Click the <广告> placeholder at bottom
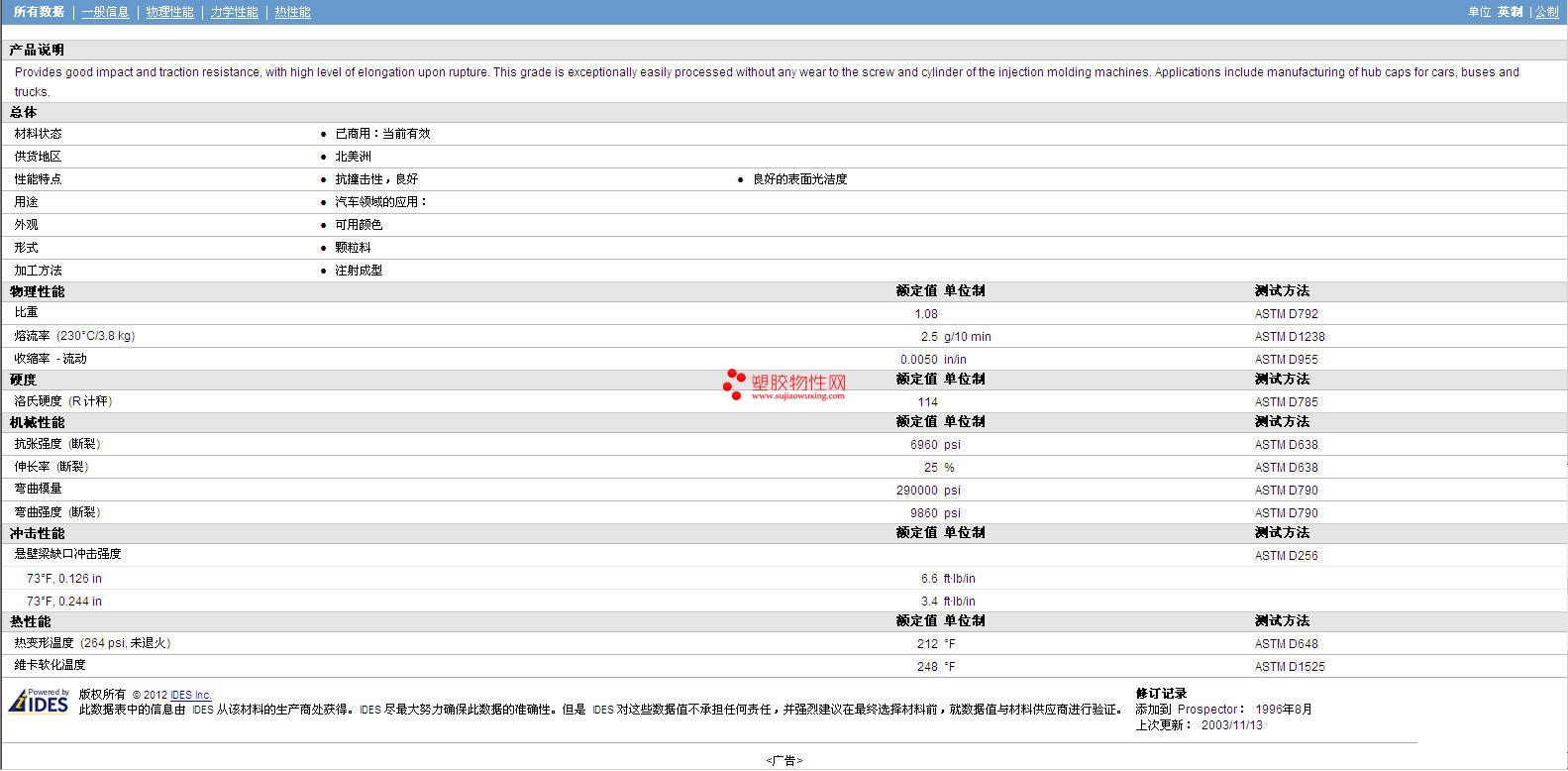Viewport: 1568px width, 771px height. [784, 761]
